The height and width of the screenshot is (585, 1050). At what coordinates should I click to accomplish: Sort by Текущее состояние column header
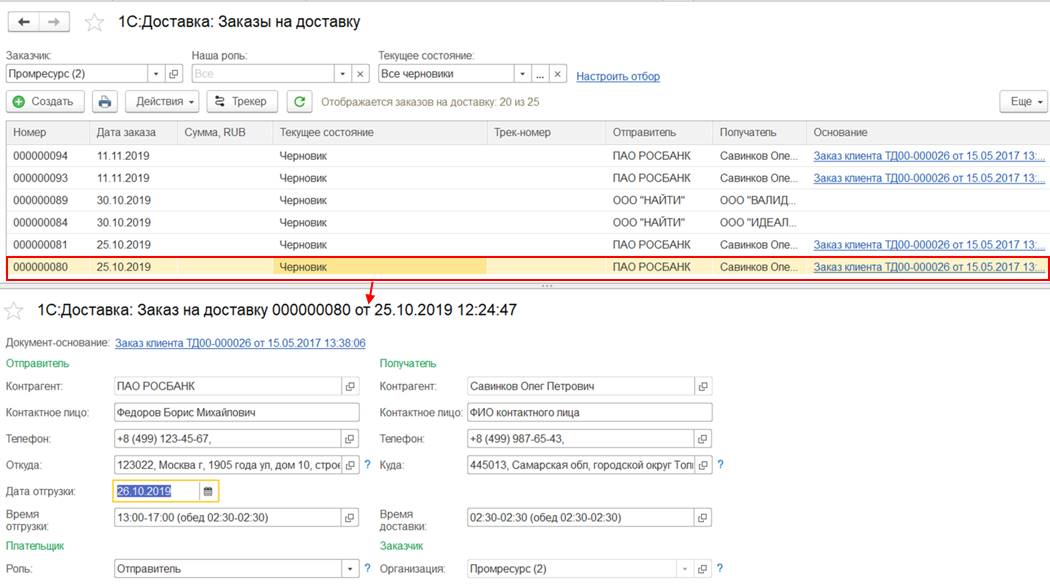[380, 133]
